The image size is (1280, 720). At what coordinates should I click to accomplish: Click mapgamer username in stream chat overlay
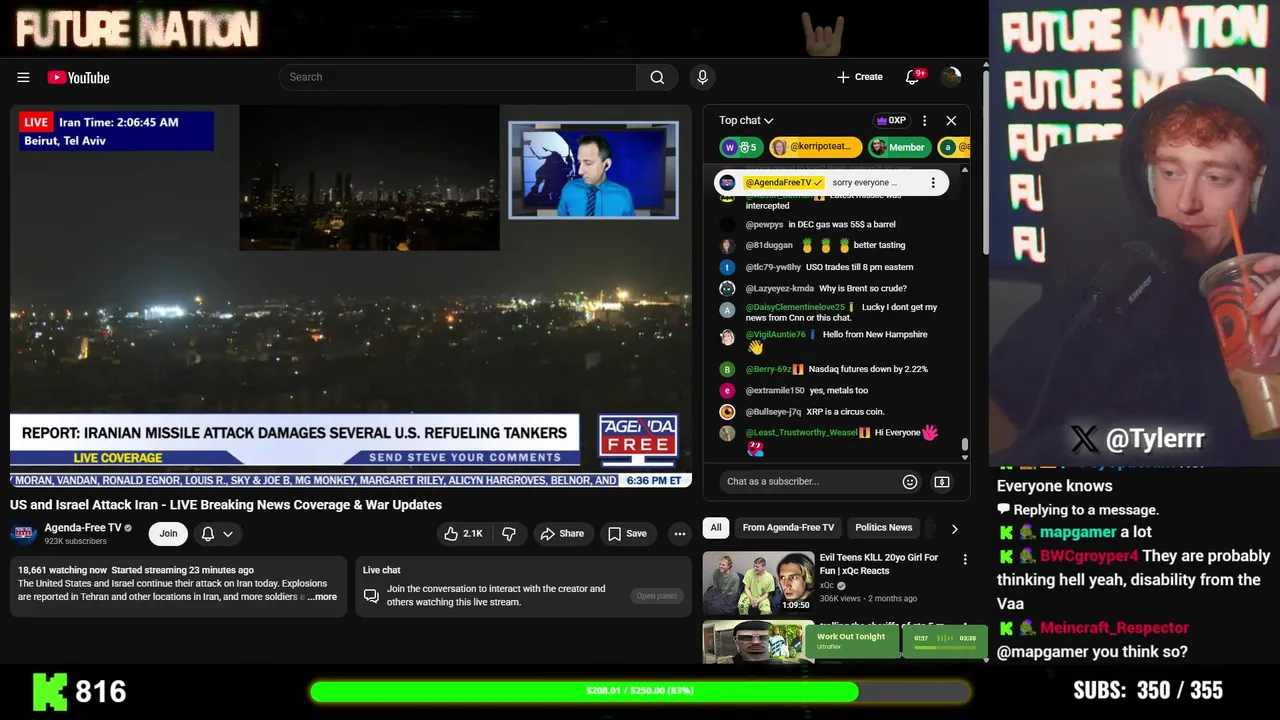pyautogui.click(x=1078, y=532)
